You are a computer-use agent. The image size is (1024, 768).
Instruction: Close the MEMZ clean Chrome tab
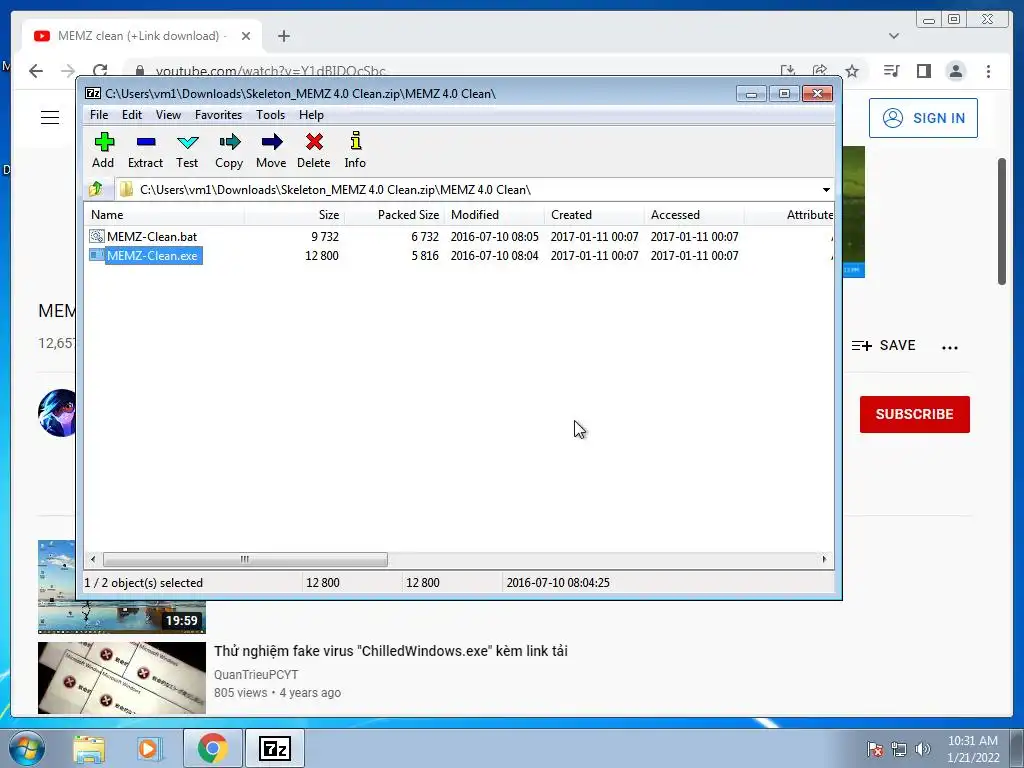(x=246, y=36)
